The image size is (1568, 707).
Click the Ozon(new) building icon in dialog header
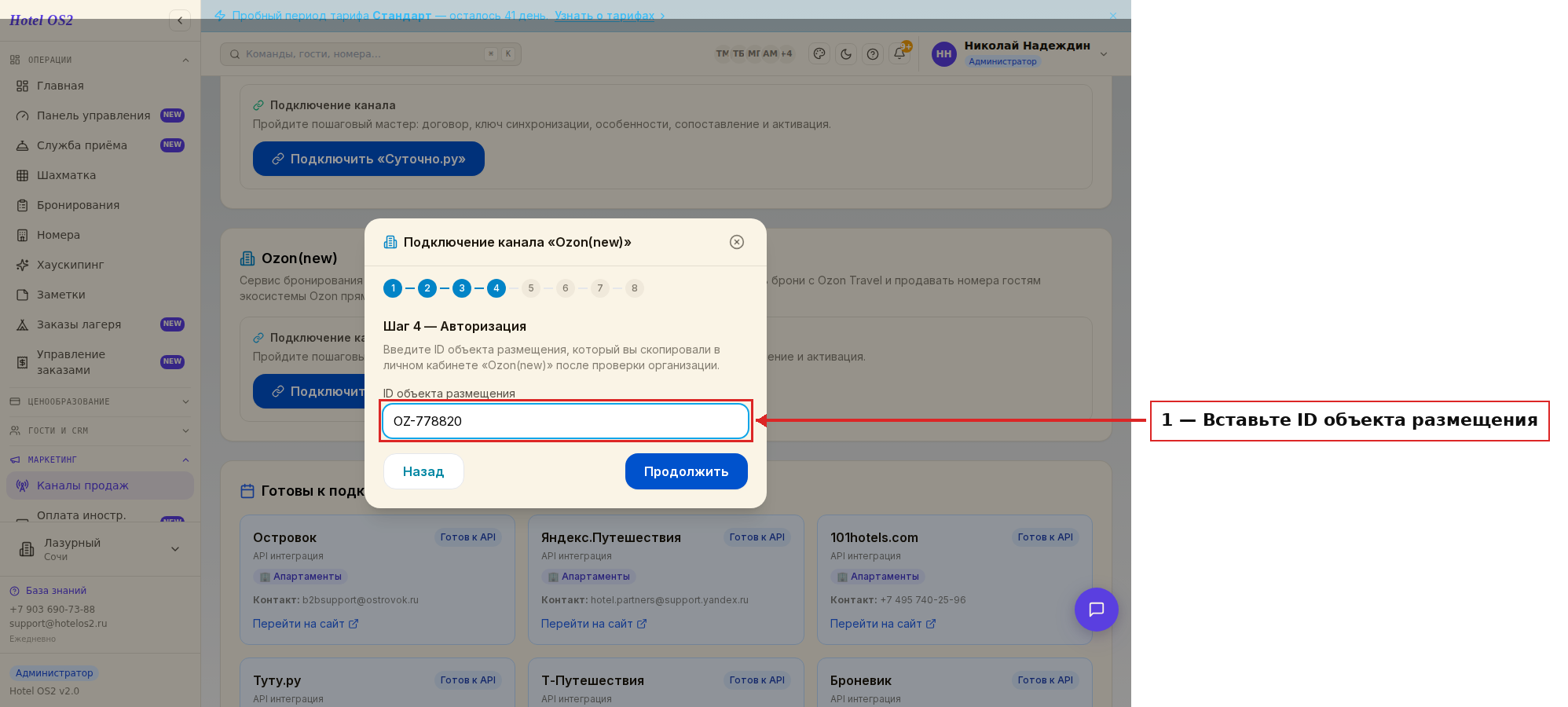pyautogui.click(x=390, y=242)
